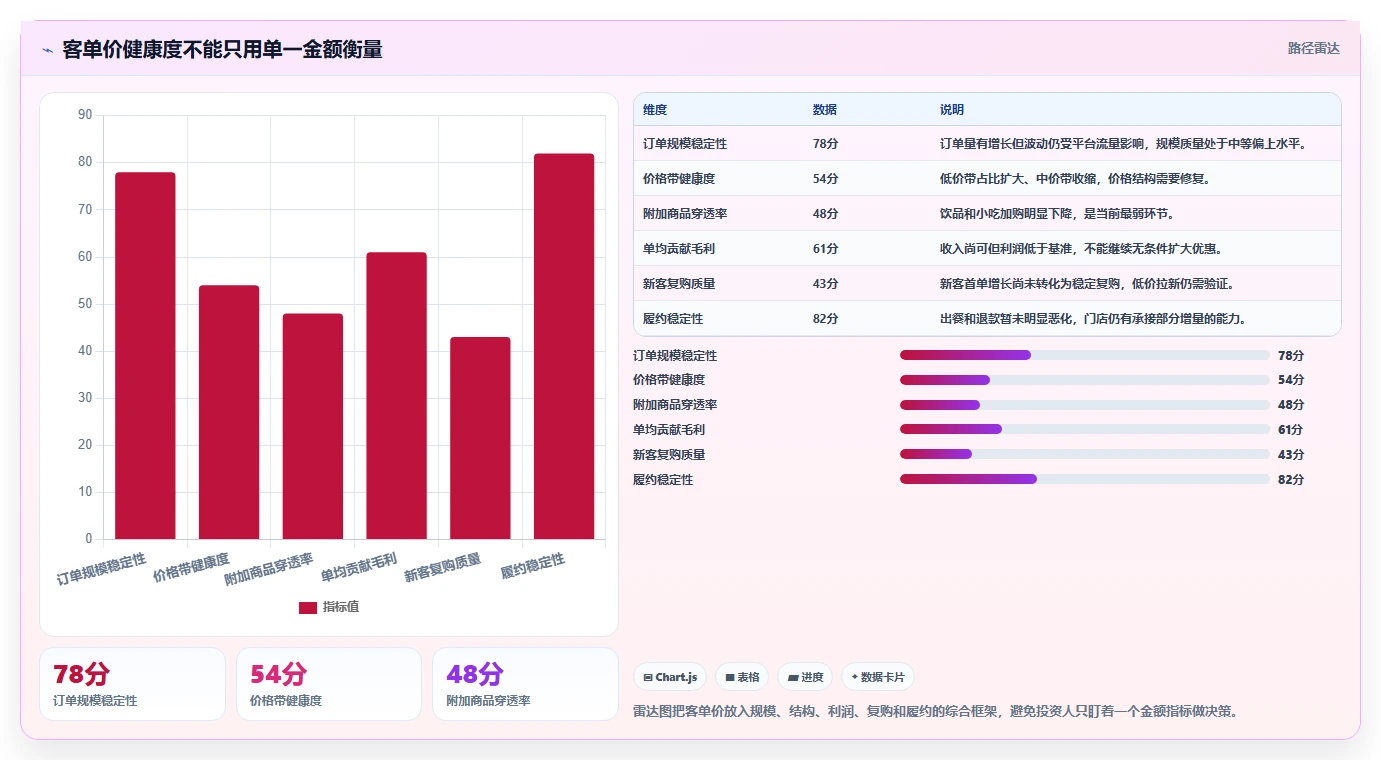Click the footnote starting 雷达图把客单价
The image size is (1381, 760).
(x=936, y=712)
